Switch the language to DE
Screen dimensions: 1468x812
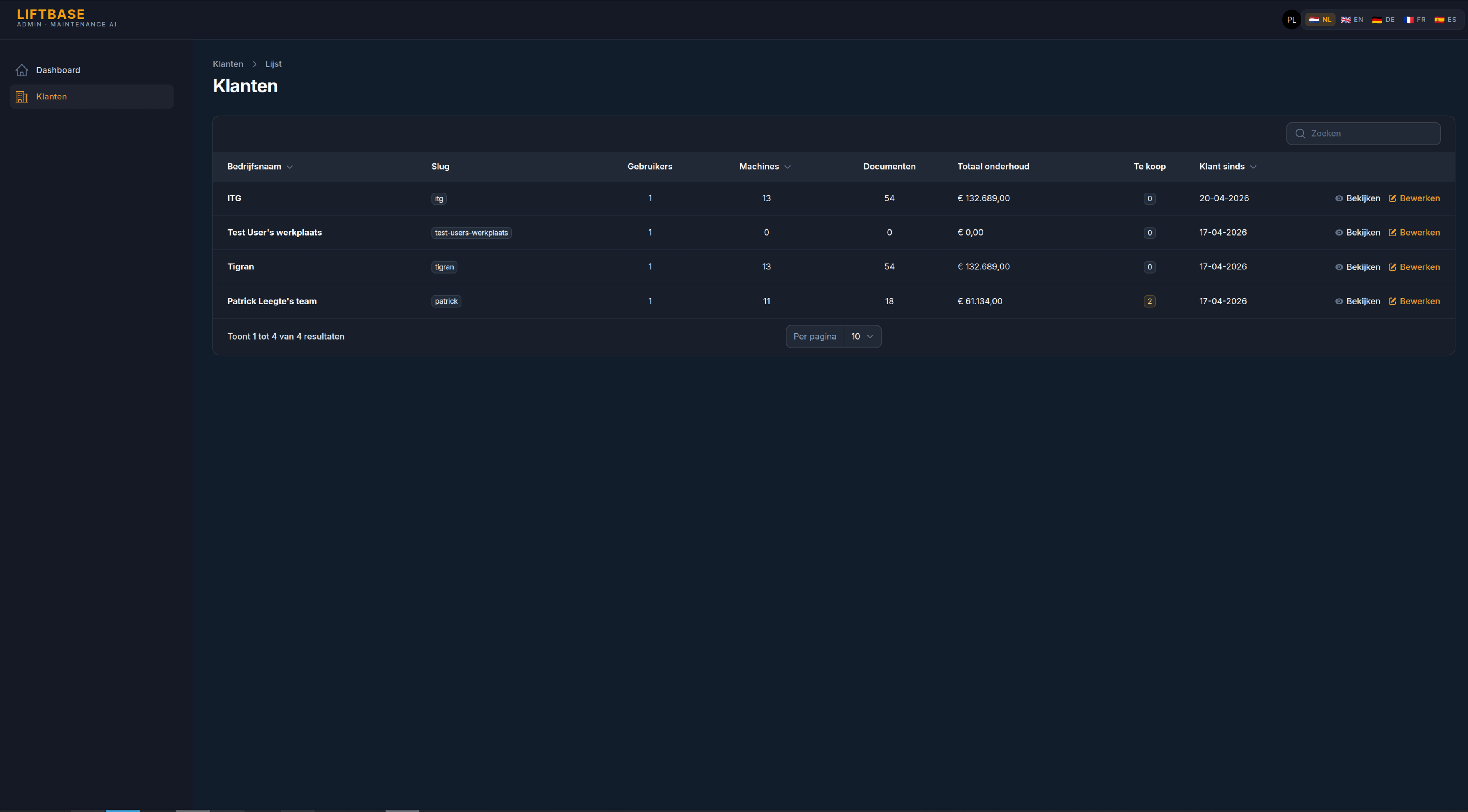coord(1383,19)
